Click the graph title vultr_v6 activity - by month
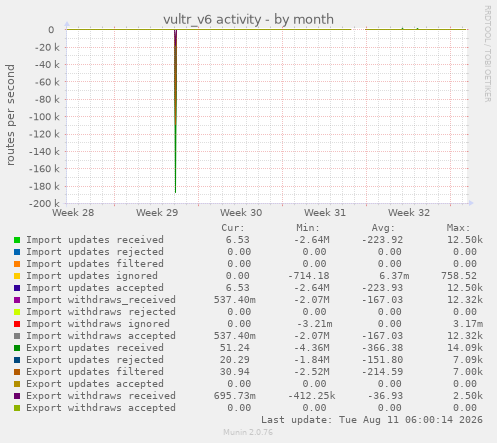This screenshot has width=497, height=443. (248, 19)
